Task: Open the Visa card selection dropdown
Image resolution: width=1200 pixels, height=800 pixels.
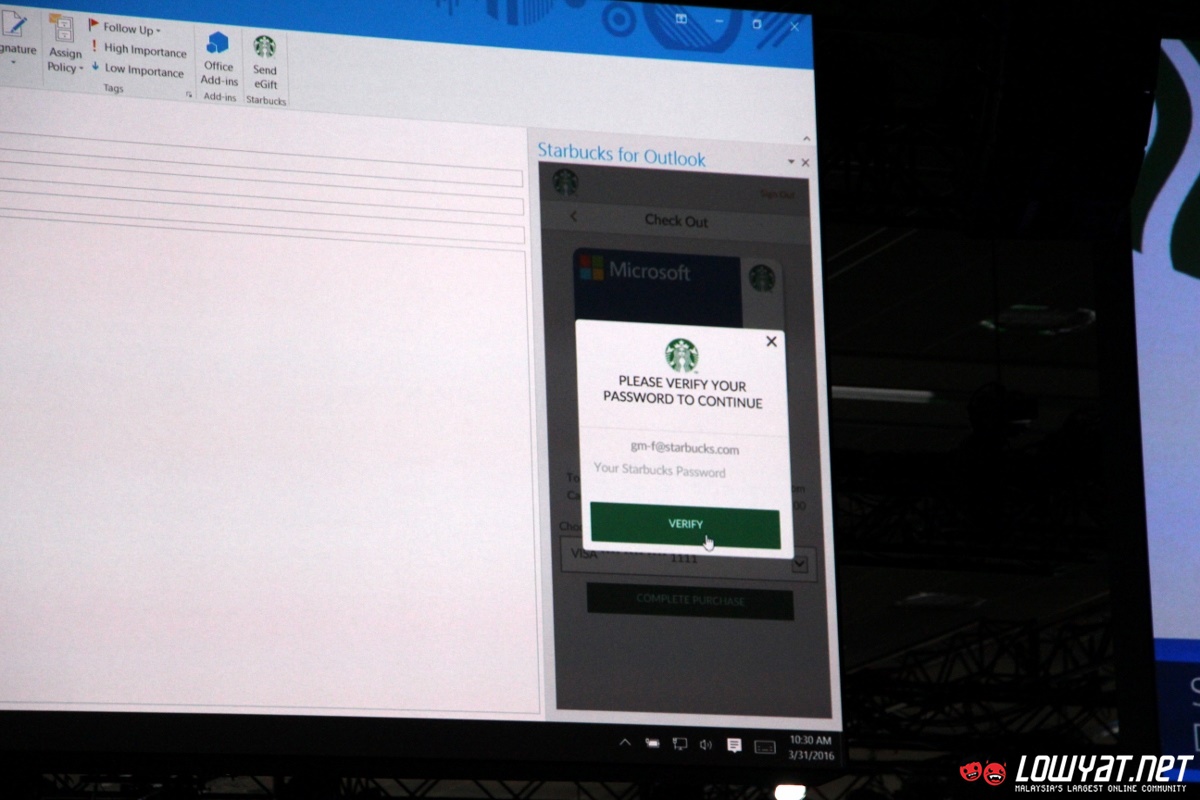Action: [x=799, y=564]
